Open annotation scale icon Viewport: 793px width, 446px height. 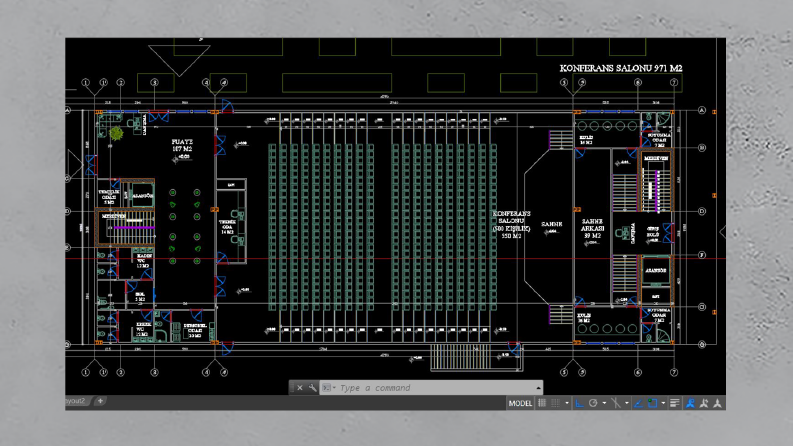(717, 403)
